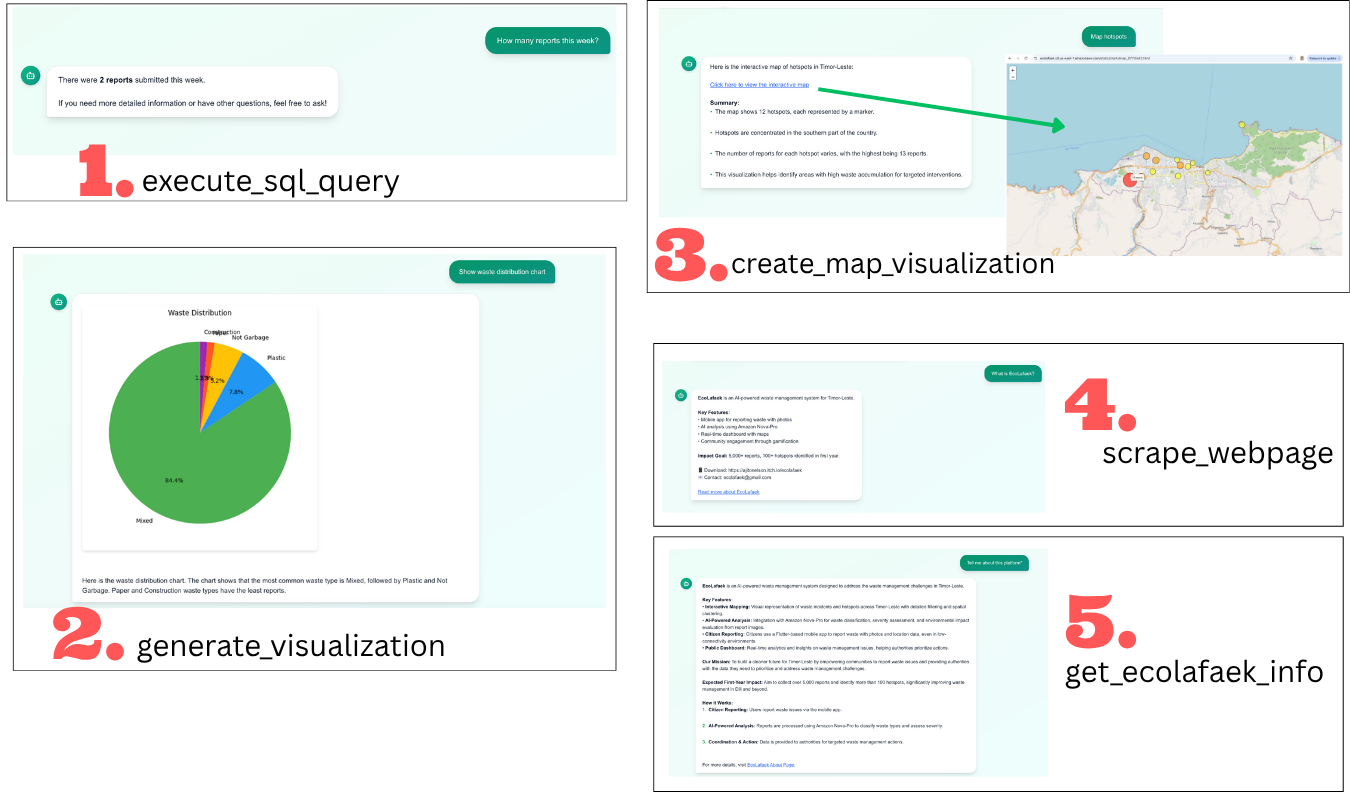Click the browser back arrow above the map
The width and height of the screenshot is (1350, 800).
click(x=1010, y=59)
